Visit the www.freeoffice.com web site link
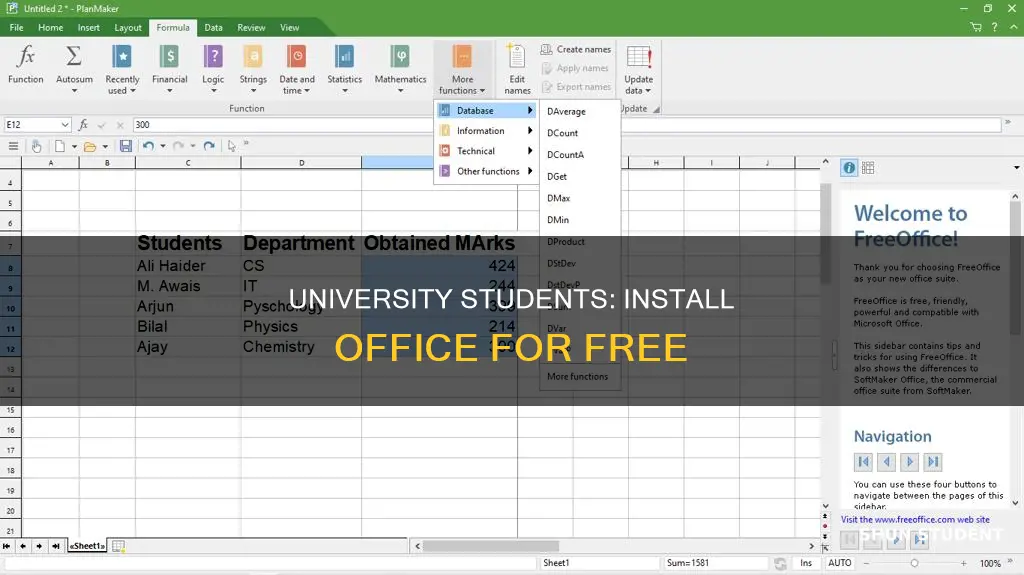Viewport: 1024px width, 575px height. coord(915,519)
